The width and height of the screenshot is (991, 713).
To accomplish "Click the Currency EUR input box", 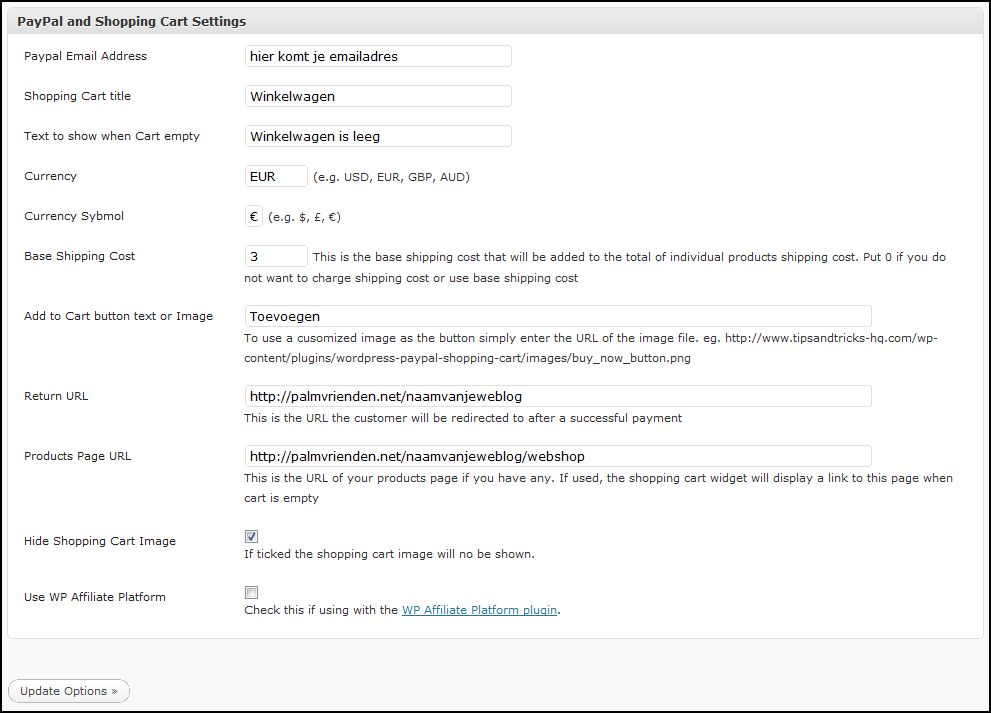I will tap(276, 176).
